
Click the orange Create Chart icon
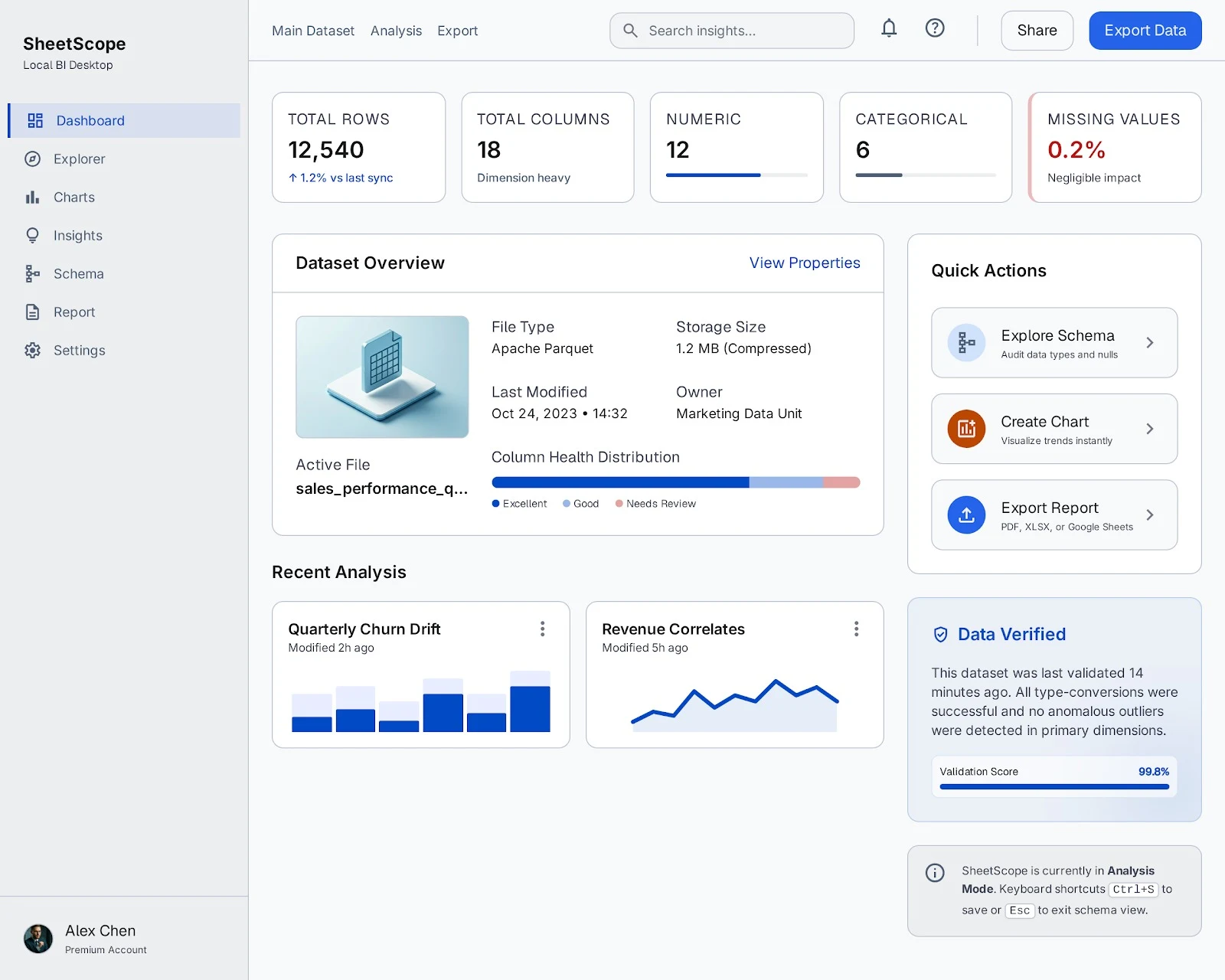click(966, 429)
